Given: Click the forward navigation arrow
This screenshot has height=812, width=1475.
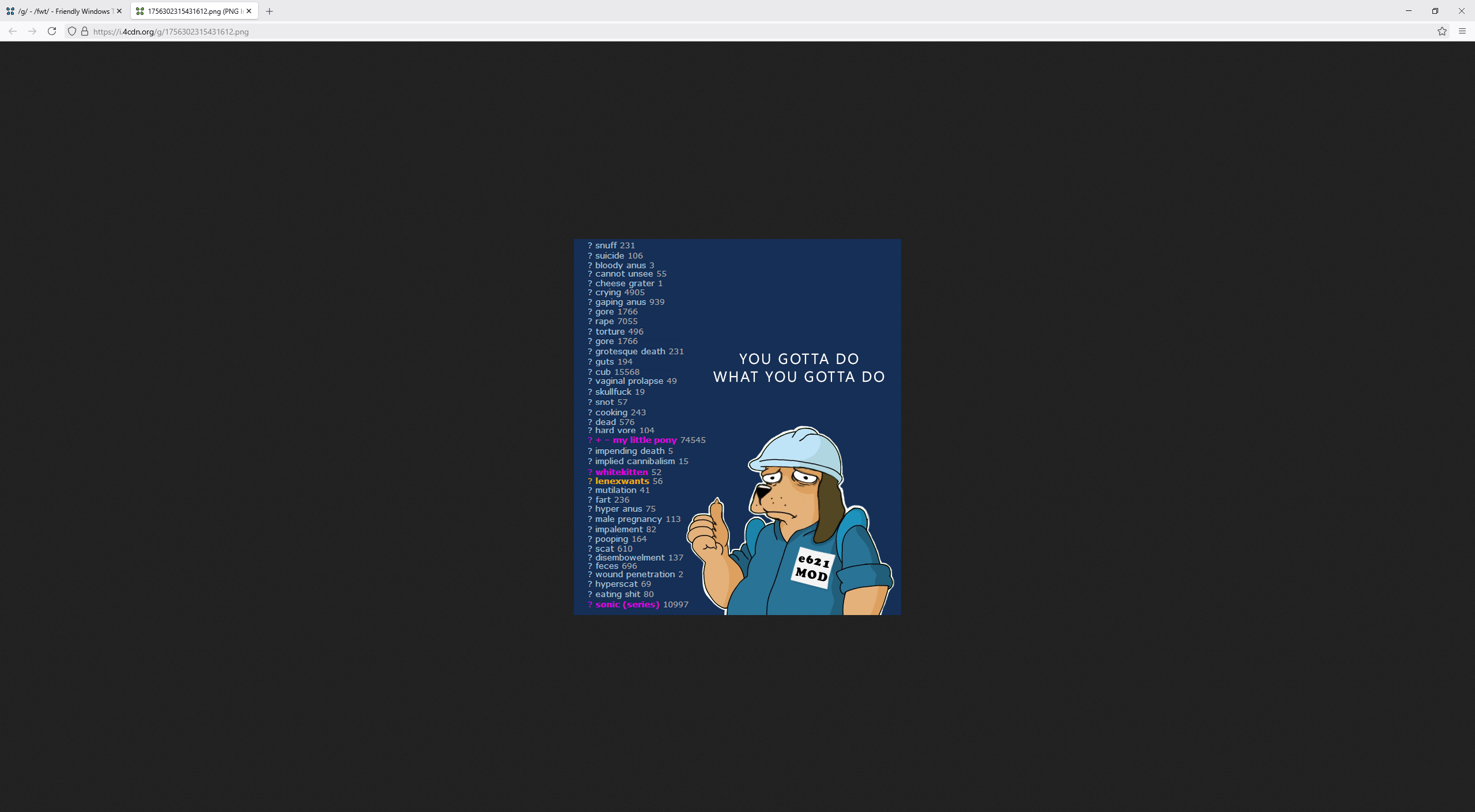Looking at the screenshot, I should point(32,31).
